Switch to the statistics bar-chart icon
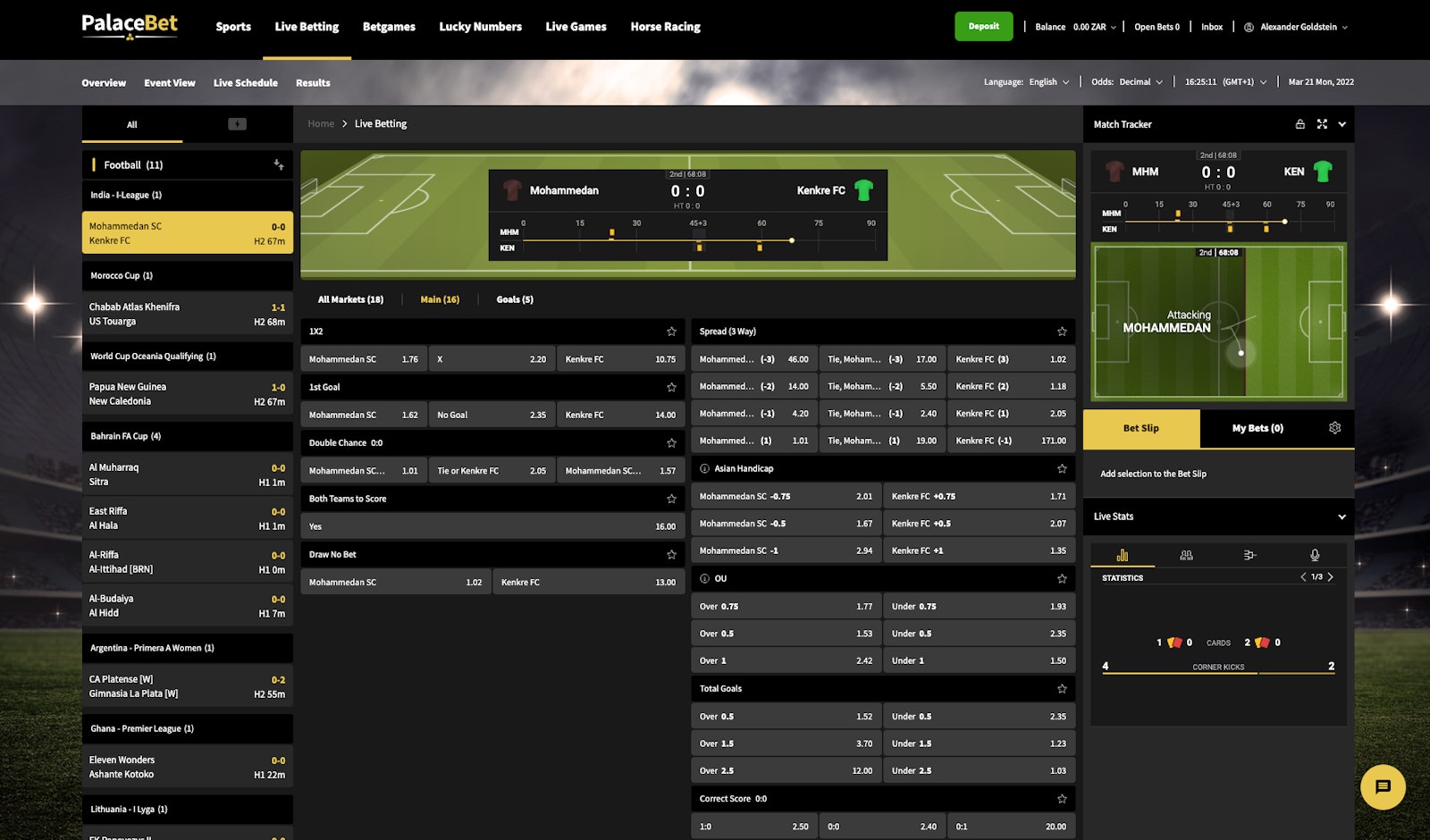The image size is (1430, 840). [1123, 556]
